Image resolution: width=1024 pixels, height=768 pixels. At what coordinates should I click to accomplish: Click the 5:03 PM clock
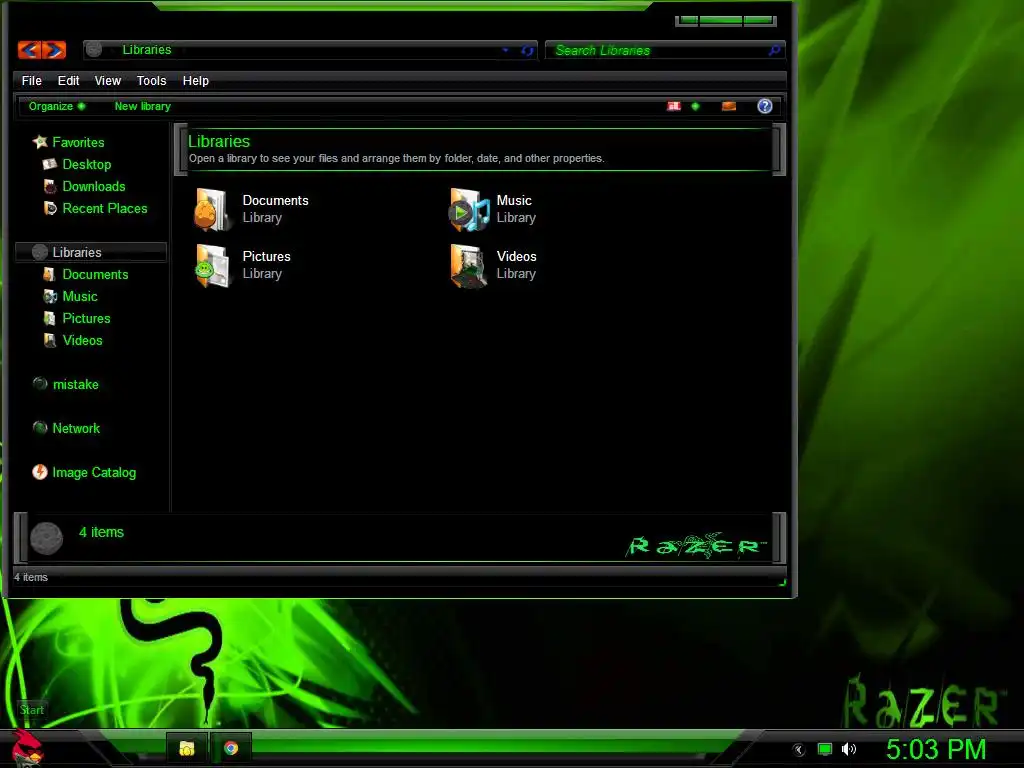click(936, 749)
